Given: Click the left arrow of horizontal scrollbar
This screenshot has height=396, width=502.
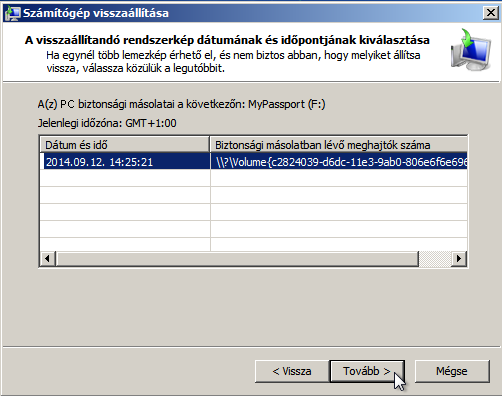Looking at the screenshot, I should 48,258.
